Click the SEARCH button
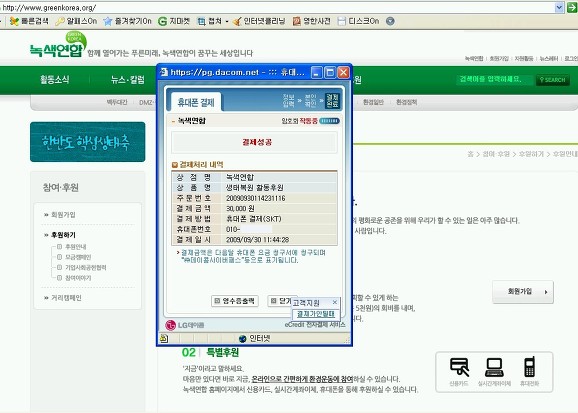The width and height of the screenshot is (578, 413). click(553, 80)
